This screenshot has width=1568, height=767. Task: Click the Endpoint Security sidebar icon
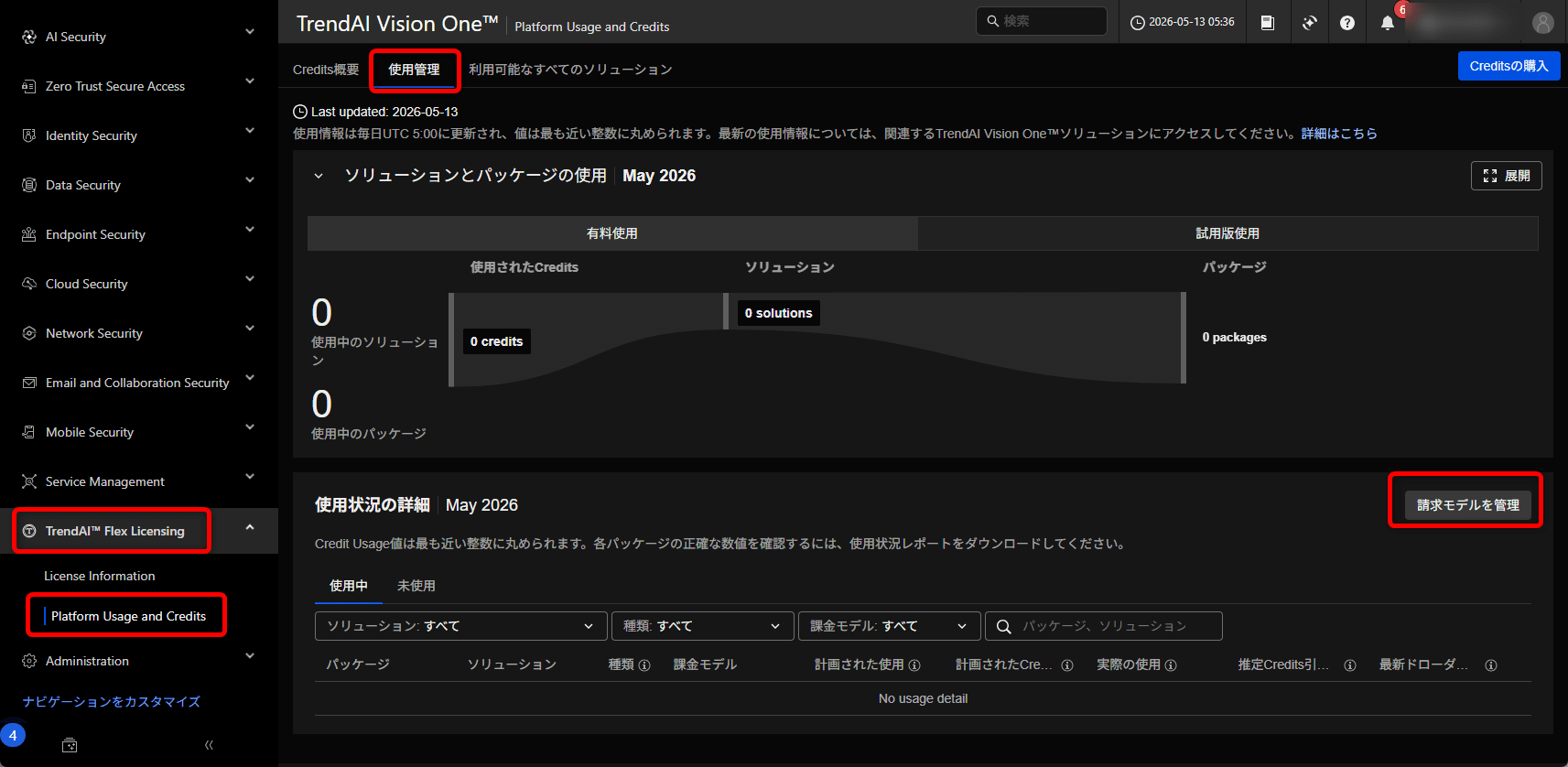tap(29, 234)
